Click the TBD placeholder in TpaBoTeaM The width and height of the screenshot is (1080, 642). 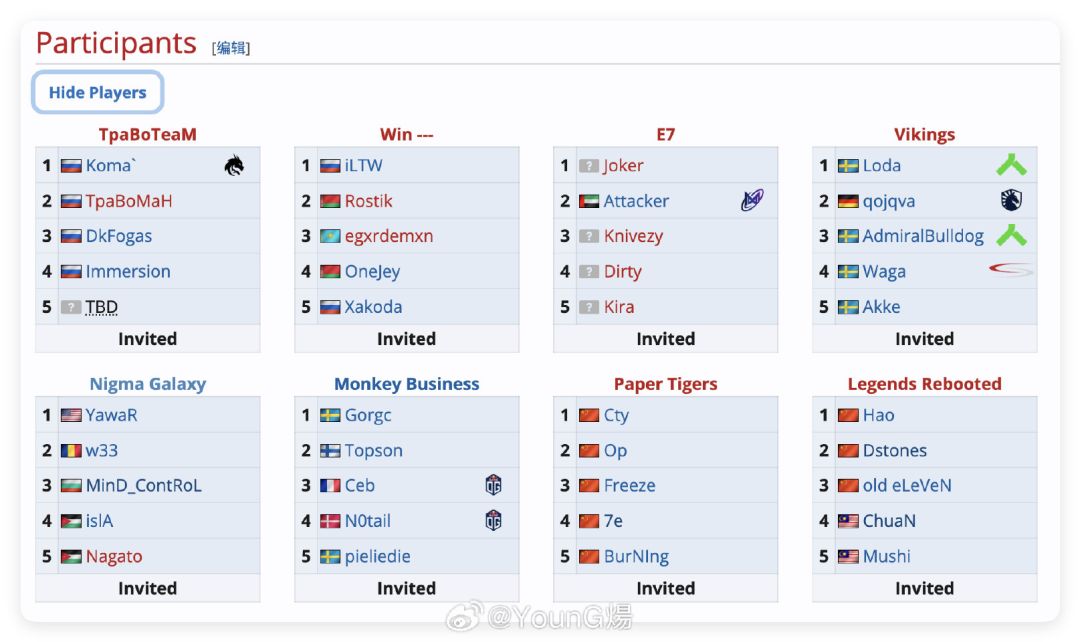(102, 307)
